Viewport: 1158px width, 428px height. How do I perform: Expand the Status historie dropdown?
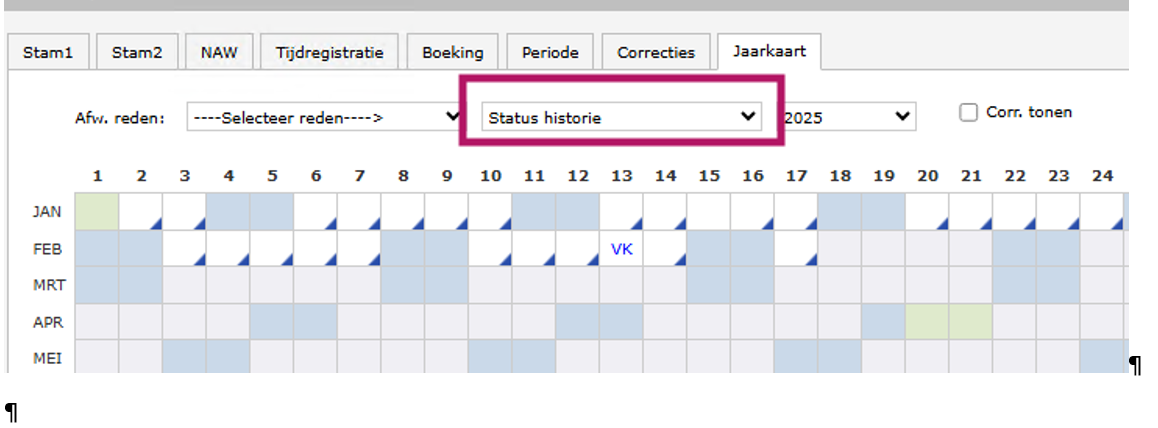point(621,117)
